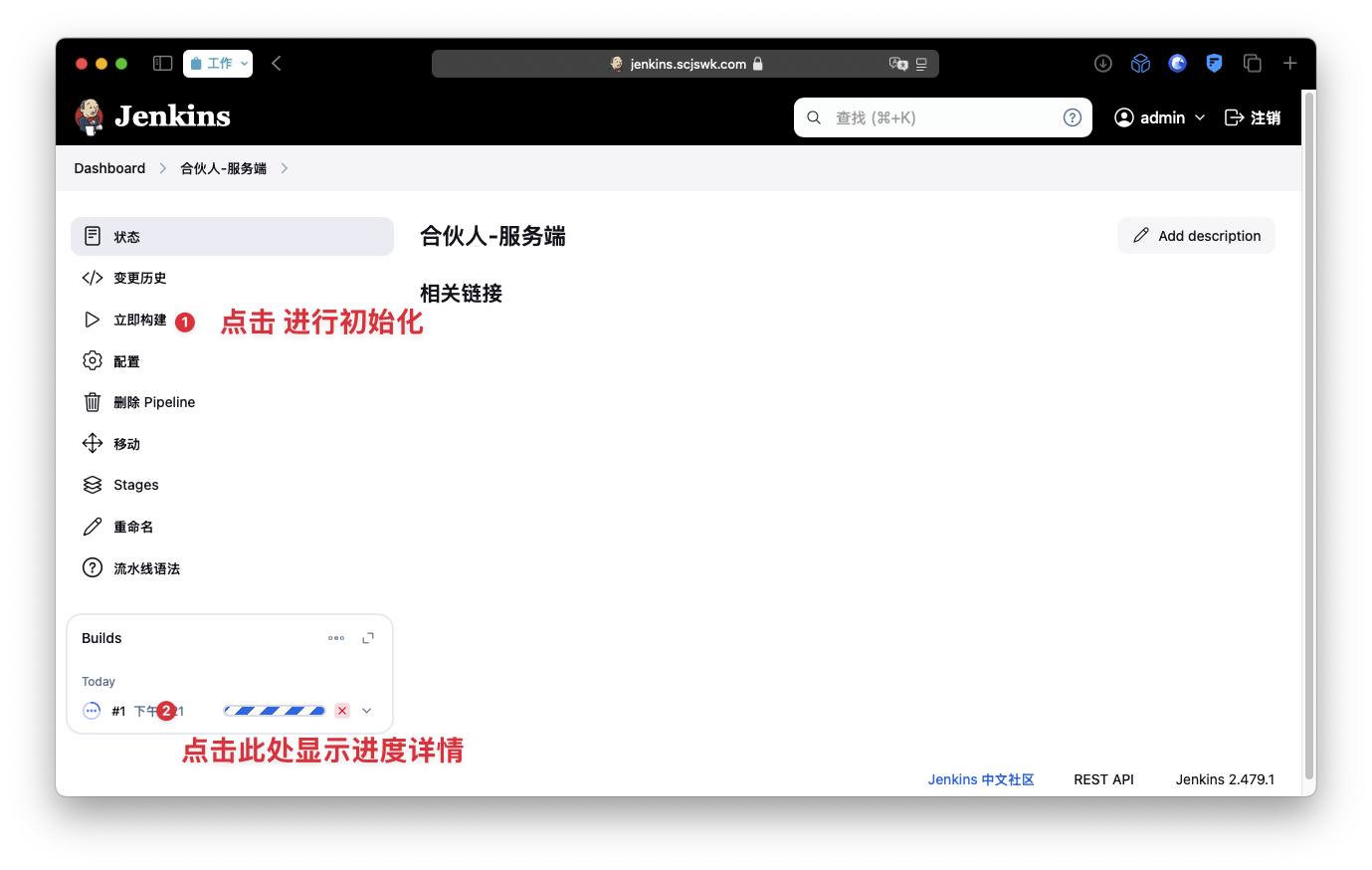Image resolution: width=1372 pixels, height=870 pixels.
Task: Click the 合伙人-服务端 breadcrumb link
Action: pos(224,168)
